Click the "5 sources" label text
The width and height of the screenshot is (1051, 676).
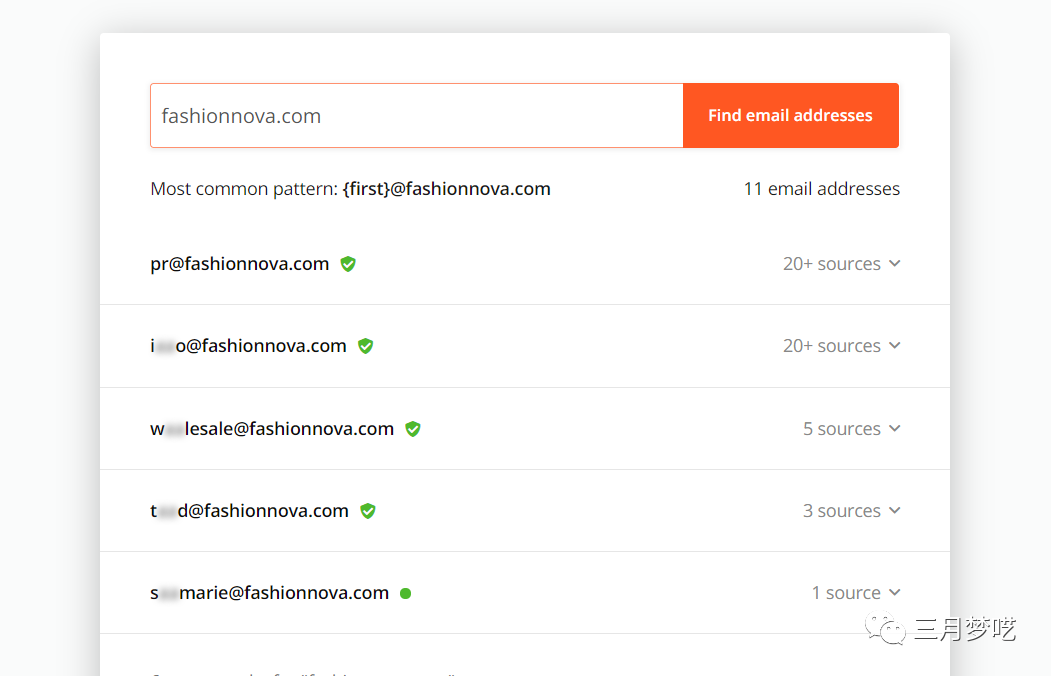point(841,429)
